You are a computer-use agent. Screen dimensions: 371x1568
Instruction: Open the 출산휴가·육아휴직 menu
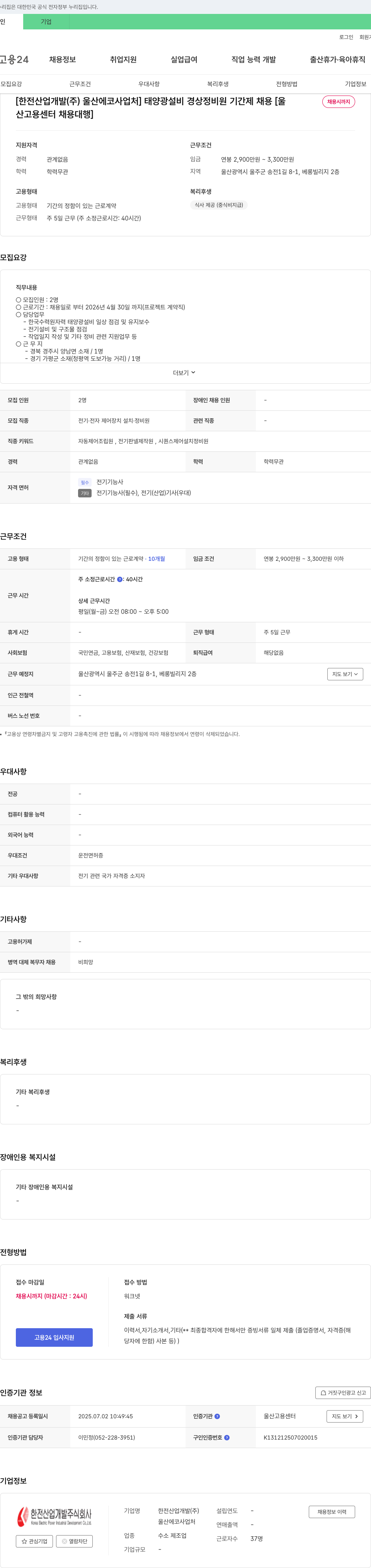tap(337, 60)
